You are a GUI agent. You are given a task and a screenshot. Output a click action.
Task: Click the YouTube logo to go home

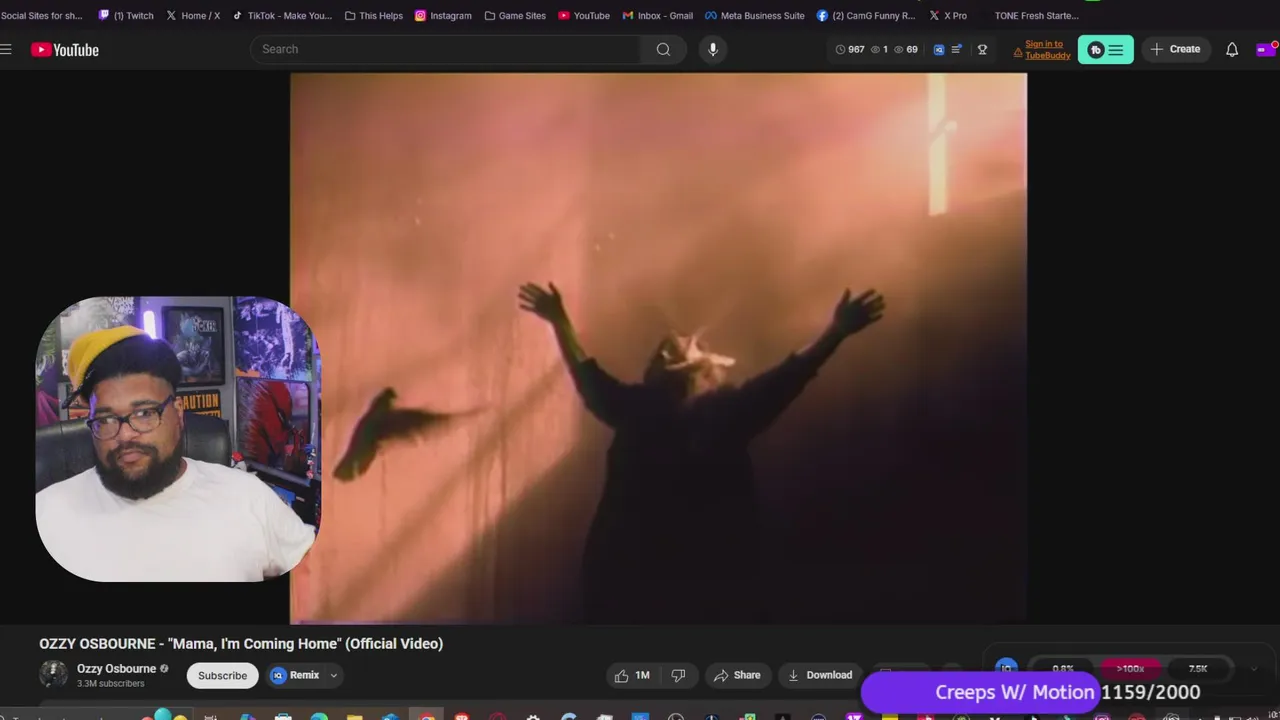click(x=65, y=50)
